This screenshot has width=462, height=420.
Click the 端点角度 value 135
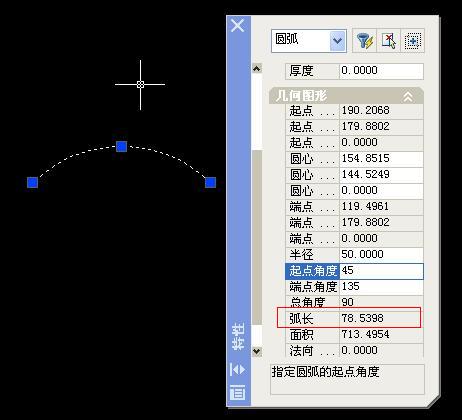coord(381,286)
